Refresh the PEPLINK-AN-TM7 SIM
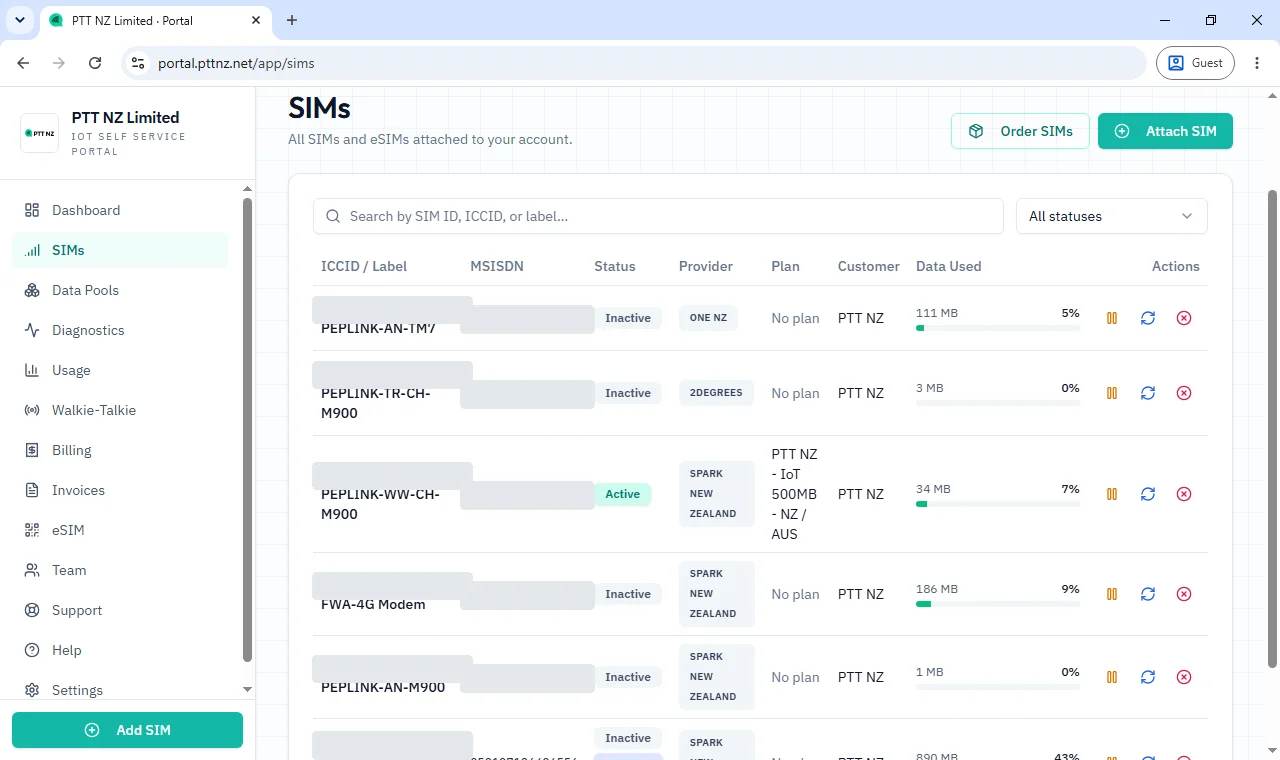1280x760 pixels. 1148,318
